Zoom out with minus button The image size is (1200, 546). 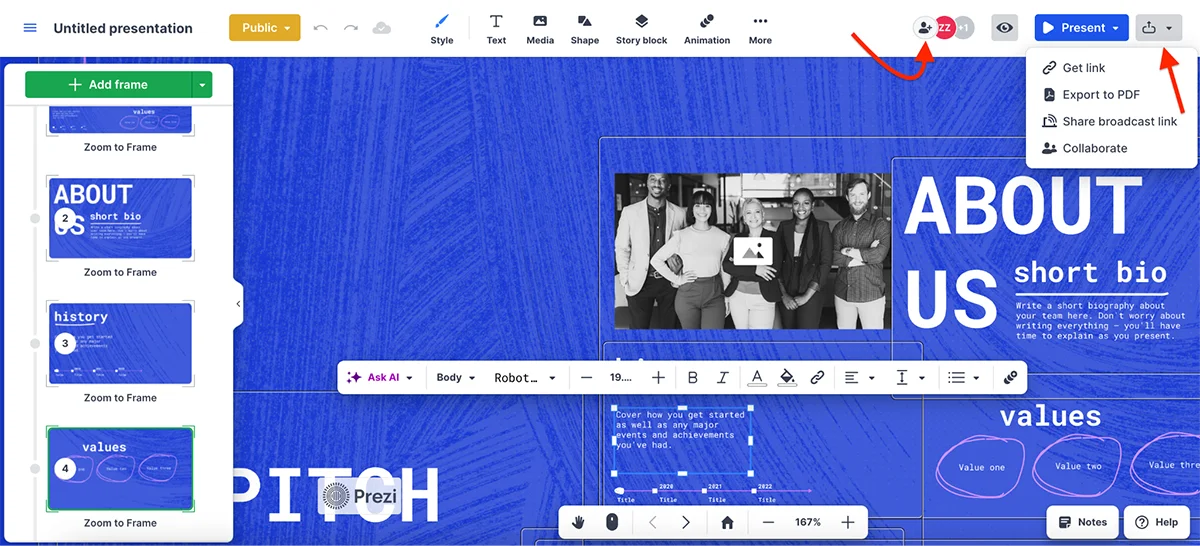pyautogui.click(x=768, y=522)
